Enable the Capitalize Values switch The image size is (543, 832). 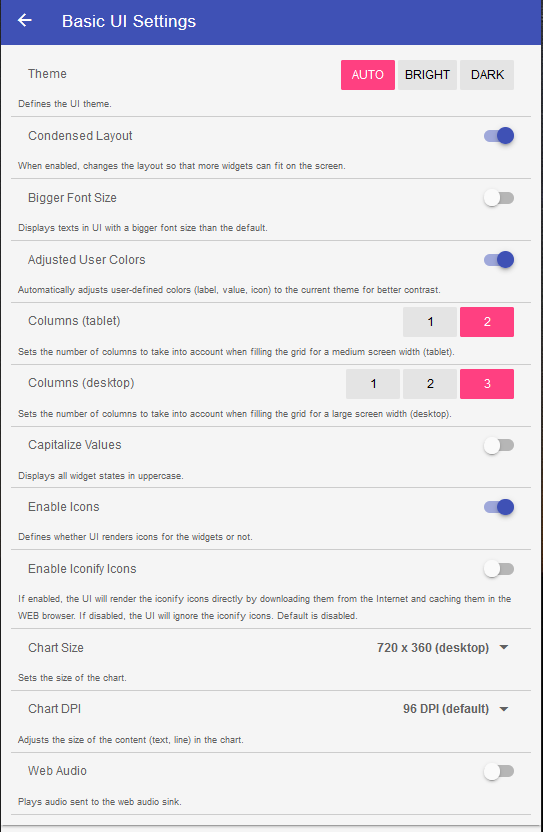(x=499, y=446)
